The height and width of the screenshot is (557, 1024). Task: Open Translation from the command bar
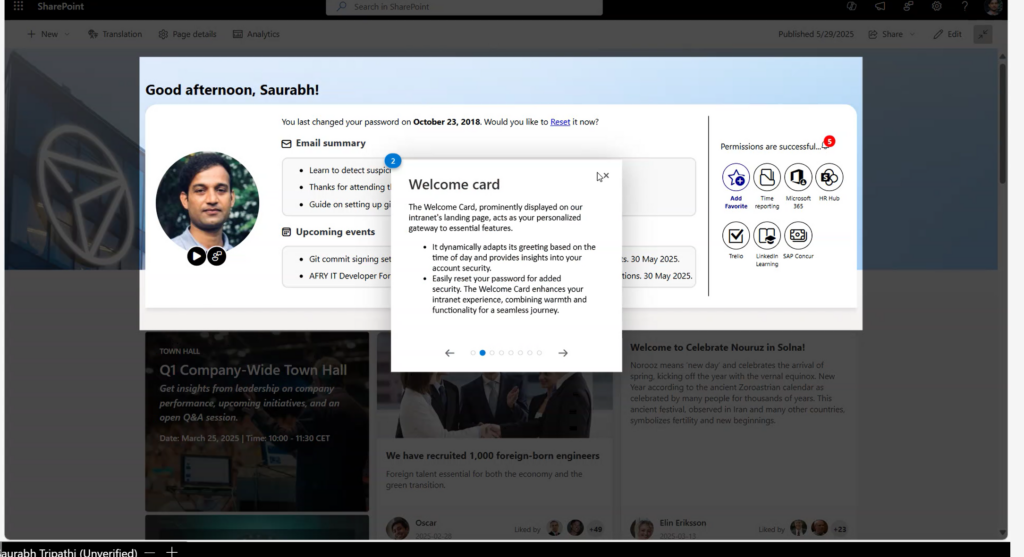(x=115, y=34)
